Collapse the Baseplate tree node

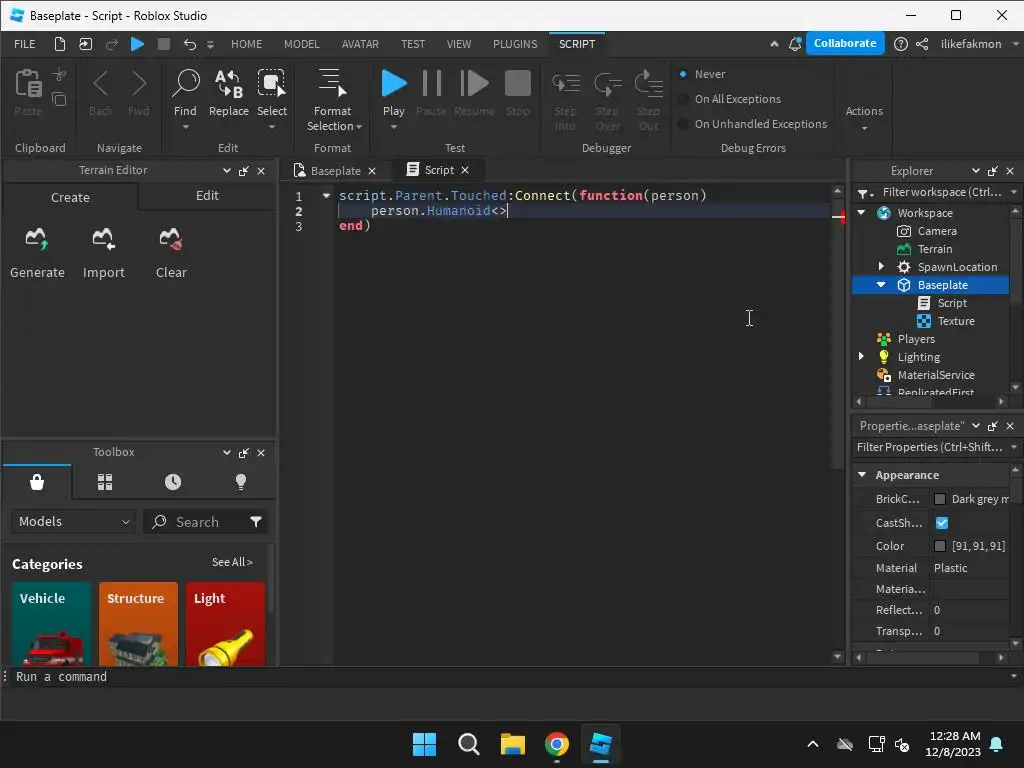[x=881, y=285]
